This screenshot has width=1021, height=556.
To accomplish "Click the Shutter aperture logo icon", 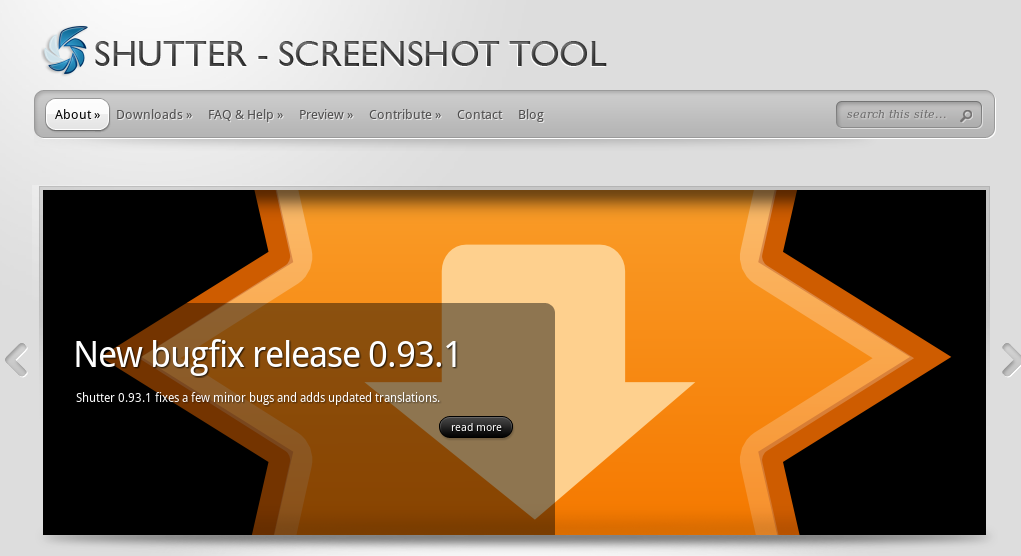I will 65,50.
